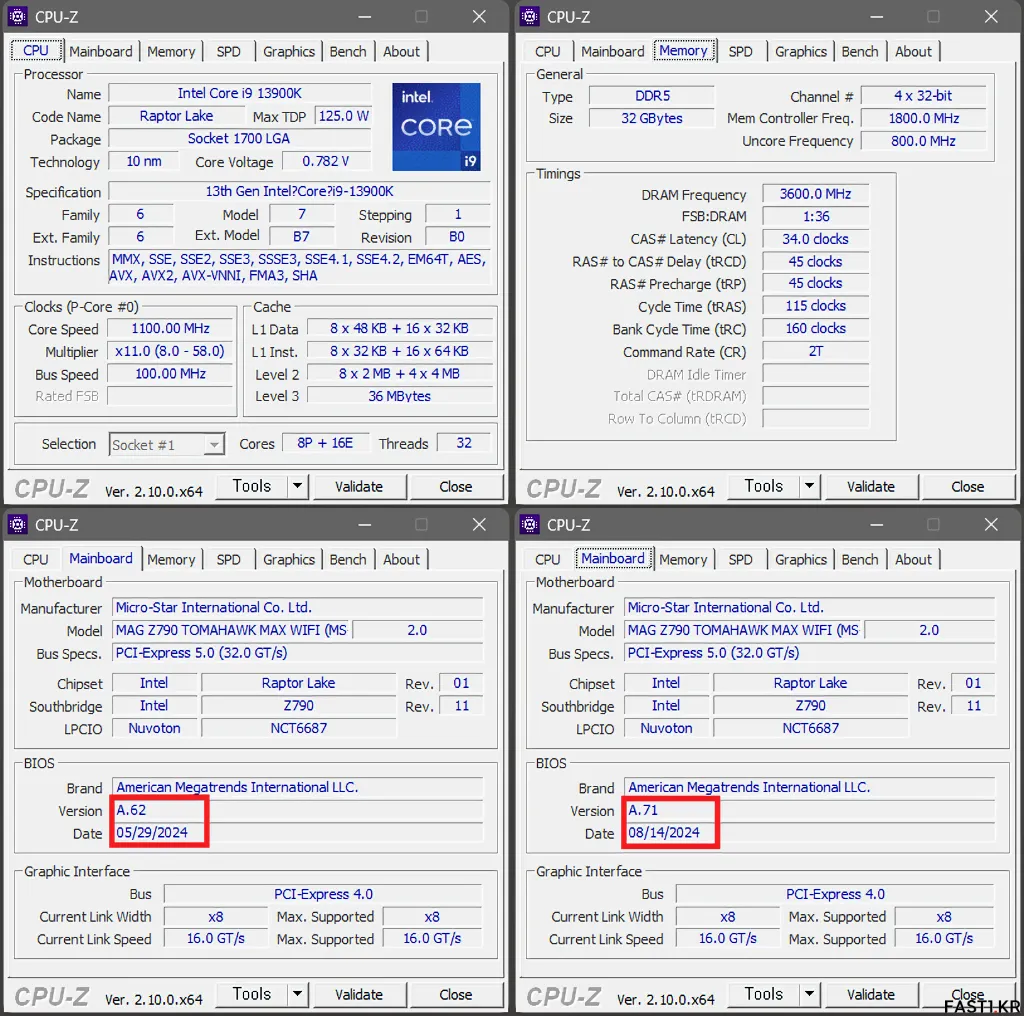This screenshot has height=1016, width=1024.
Task: Open Graphics tab in top-right Memory window
Action: (801, 52)
